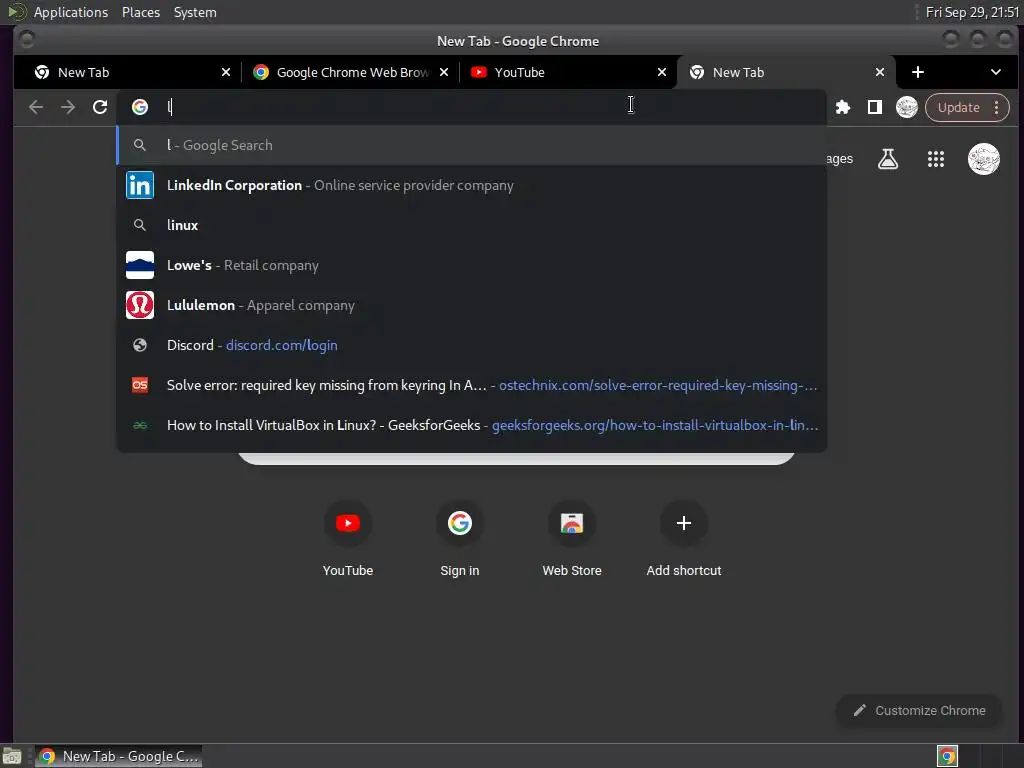This screenshot has width=1024, height=768.
Task: Open the Chrome icon in the system tray
Action: 947,756
